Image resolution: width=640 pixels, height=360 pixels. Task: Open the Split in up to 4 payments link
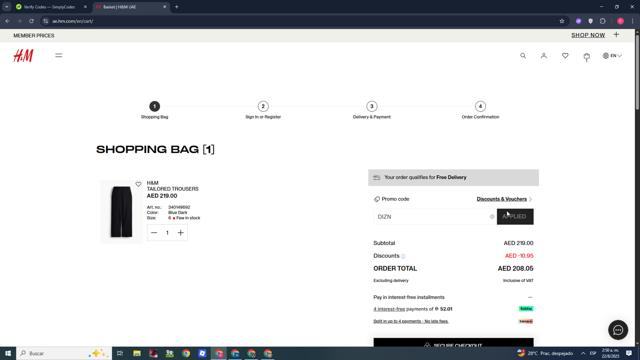click(411, 321)
